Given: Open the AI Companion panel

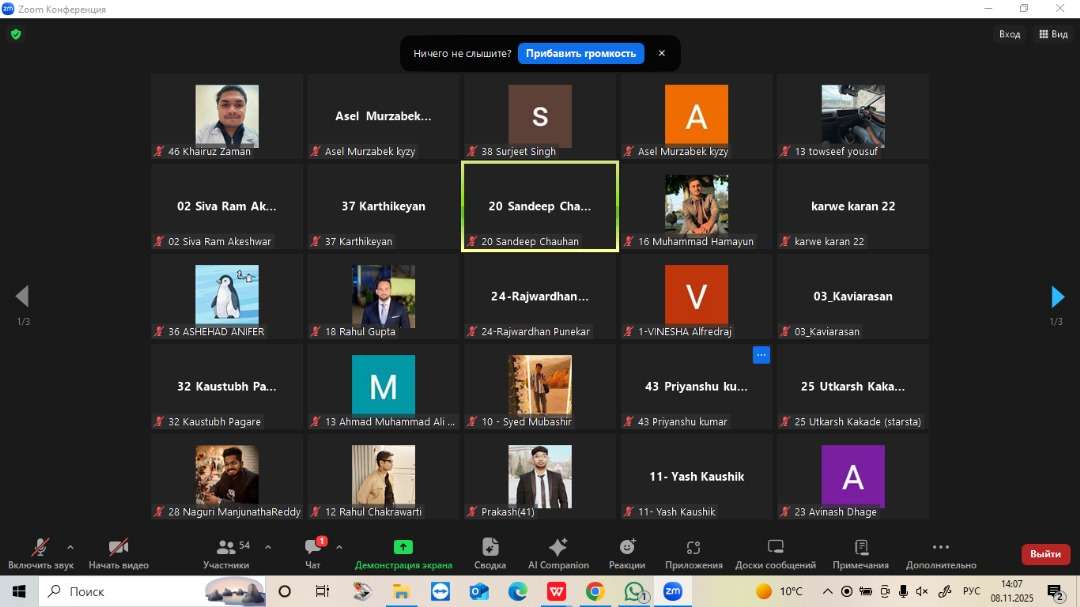Looking at the screenshot, I should pyautogui.click(x=558, y=553).
